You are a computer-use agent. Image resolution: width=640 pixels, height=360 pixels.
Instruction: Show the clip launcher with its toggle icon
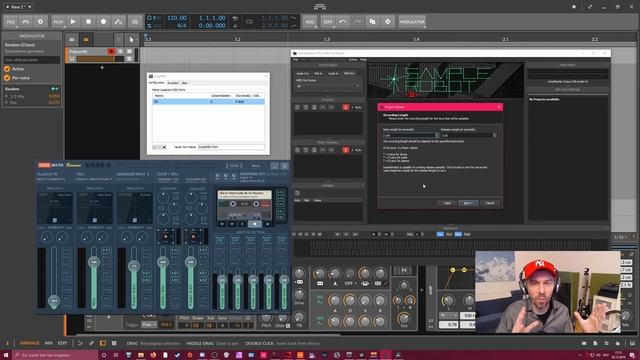point(72,40)
